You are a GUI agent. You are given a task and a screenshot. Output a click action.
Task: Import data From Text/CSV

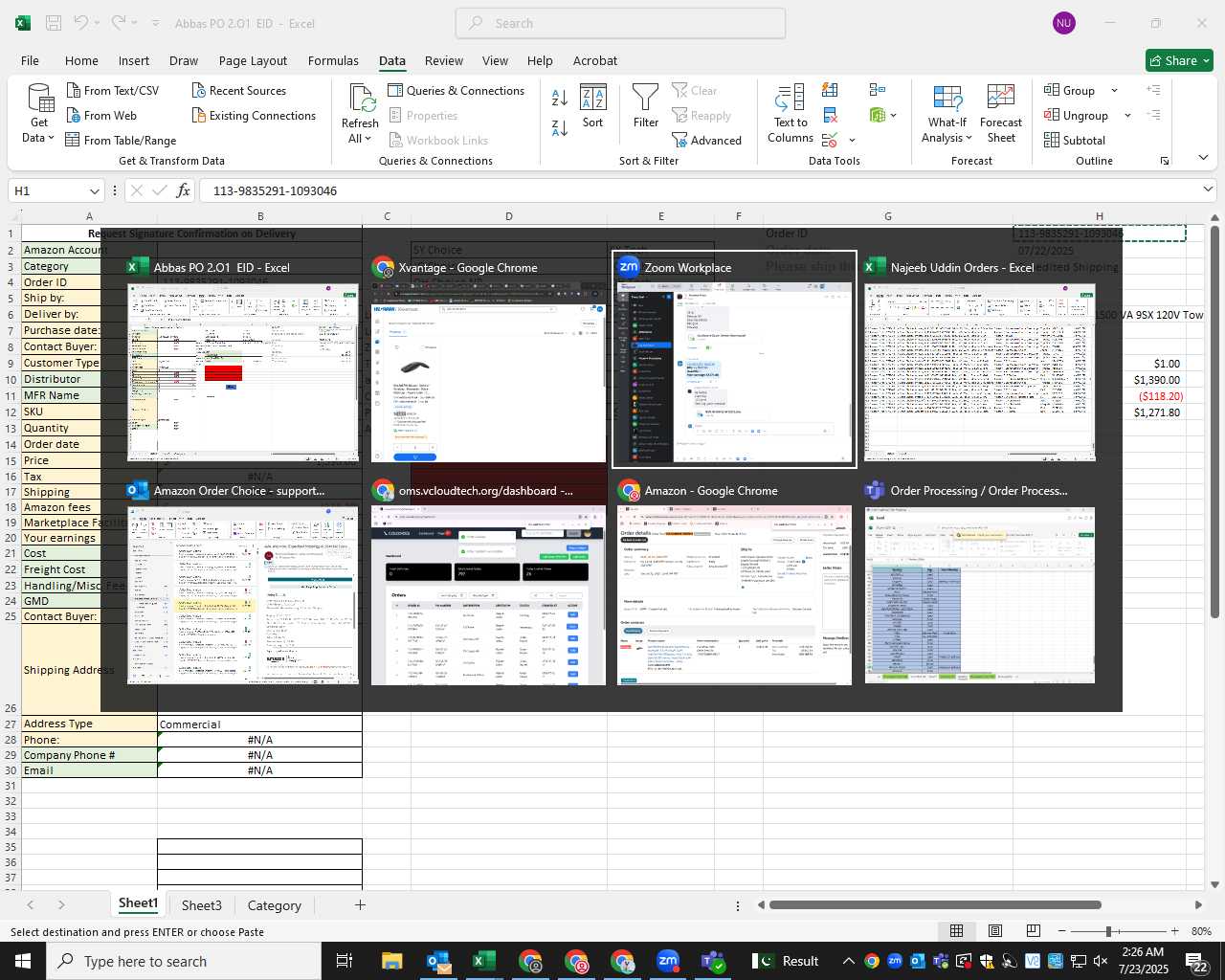[x=112, y=90]
